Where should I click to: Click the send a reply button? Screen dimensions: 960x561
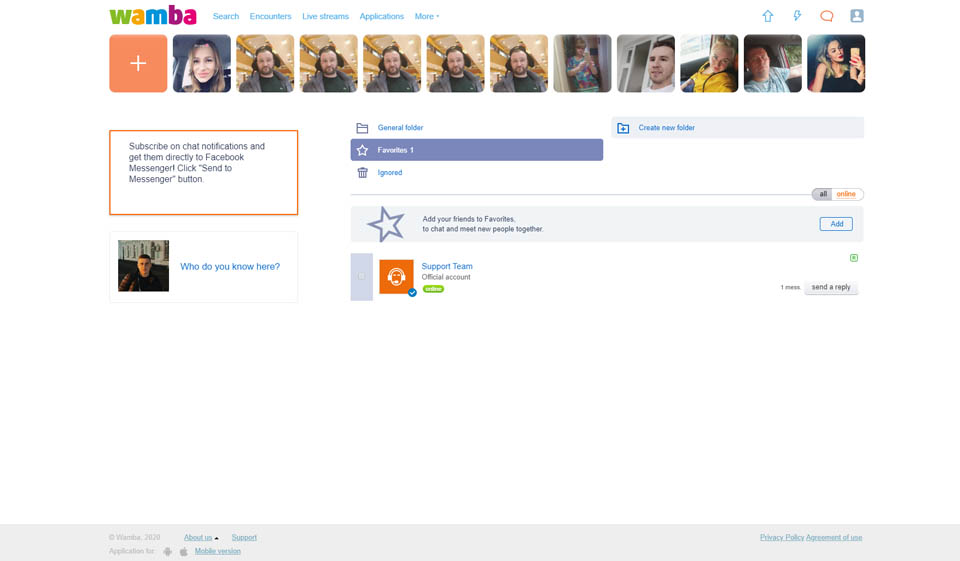pyautogui.click(x=831, y=287)
